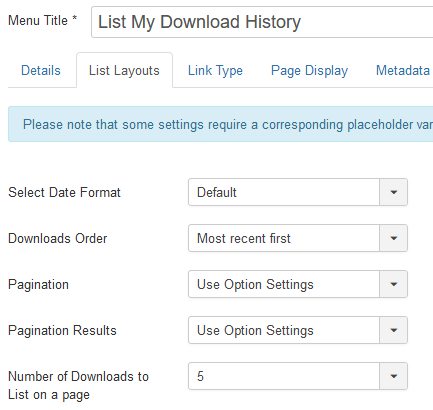
Task: Switch to the Details tab
Action: [41, 71]
